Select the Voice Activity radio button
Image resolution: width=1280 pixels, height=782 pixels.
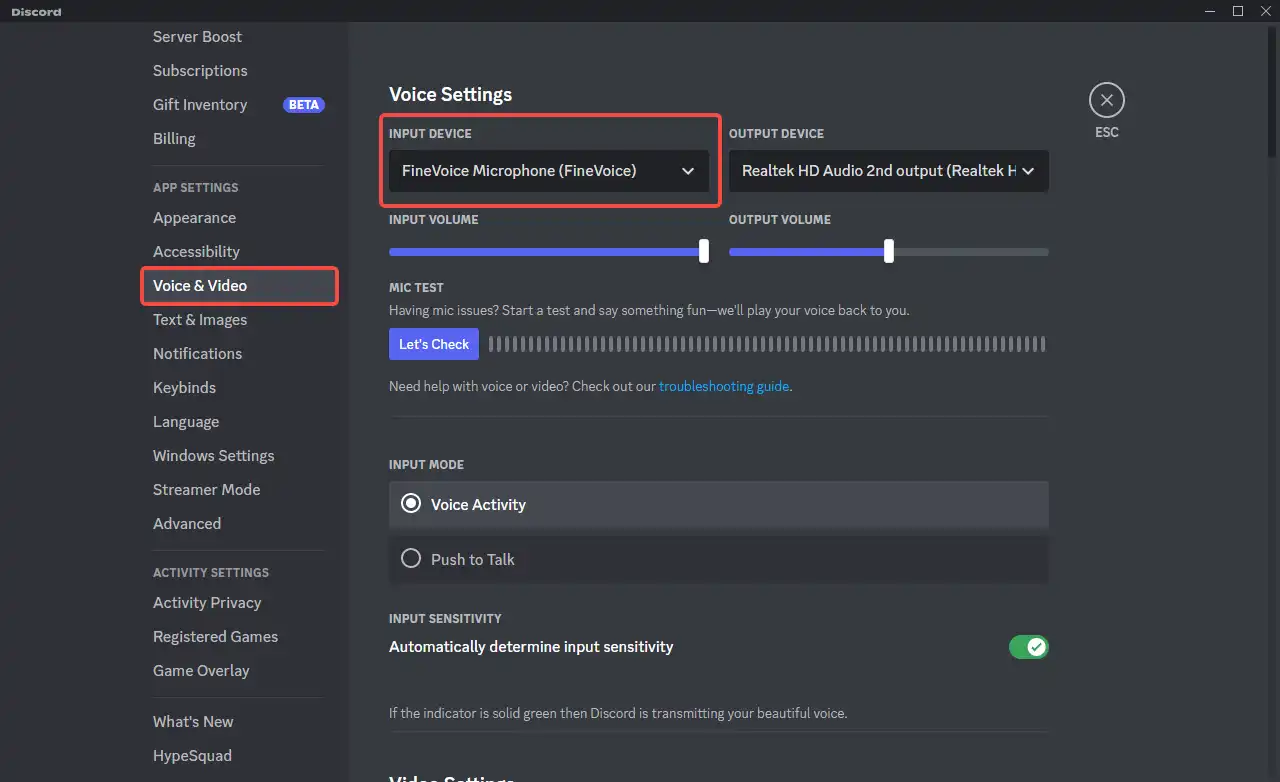[x=410, y=504]
